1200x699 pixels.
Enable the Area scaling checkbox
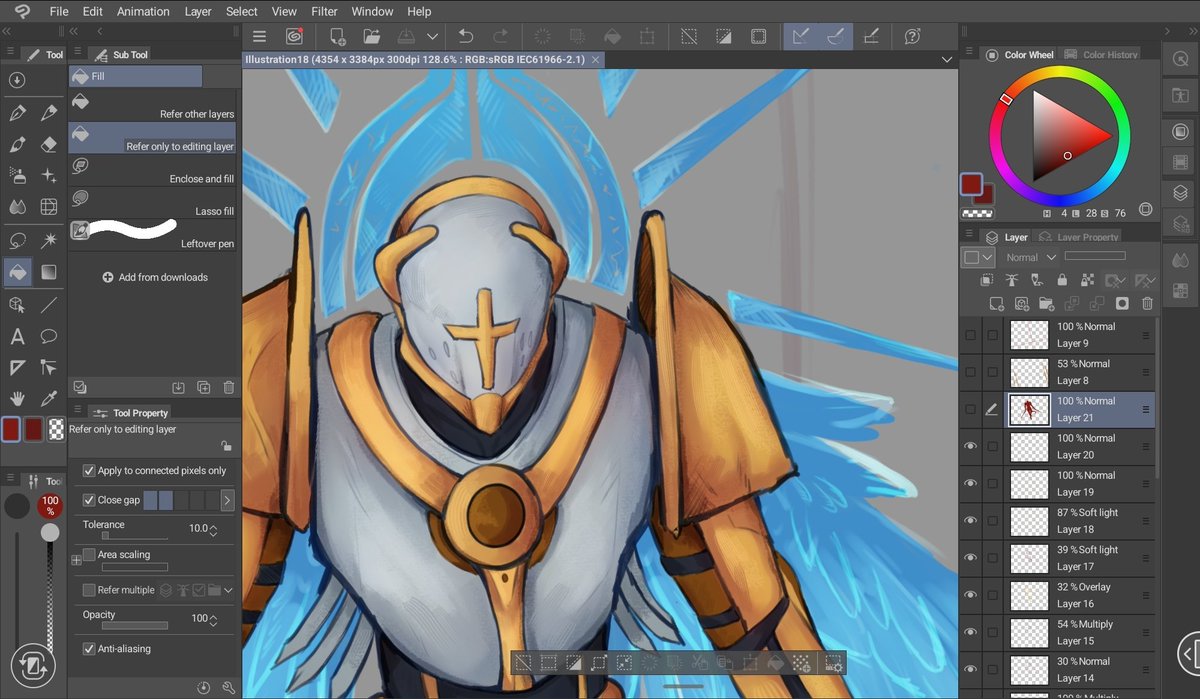pos(89,554)
